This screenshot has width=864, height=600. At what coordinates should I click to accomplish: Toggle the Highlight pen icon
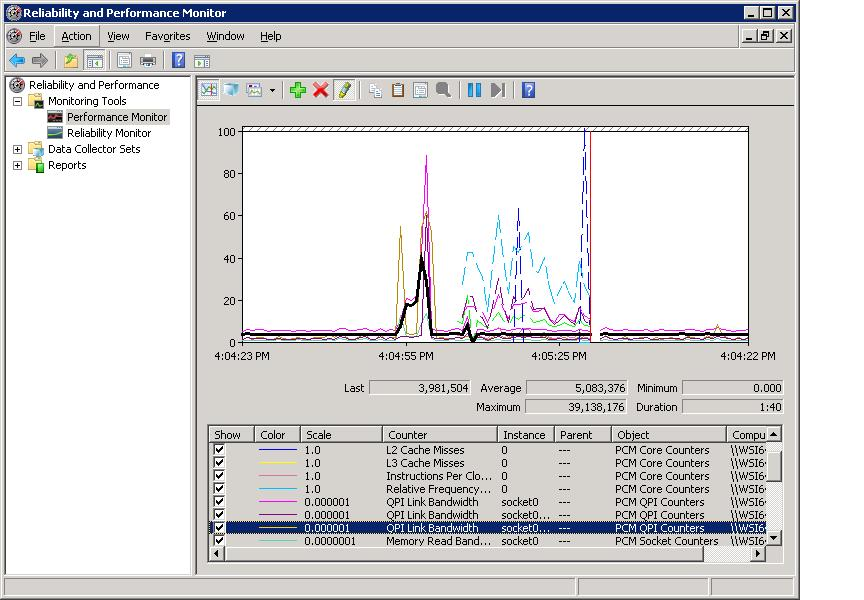[x=344, y=90]
